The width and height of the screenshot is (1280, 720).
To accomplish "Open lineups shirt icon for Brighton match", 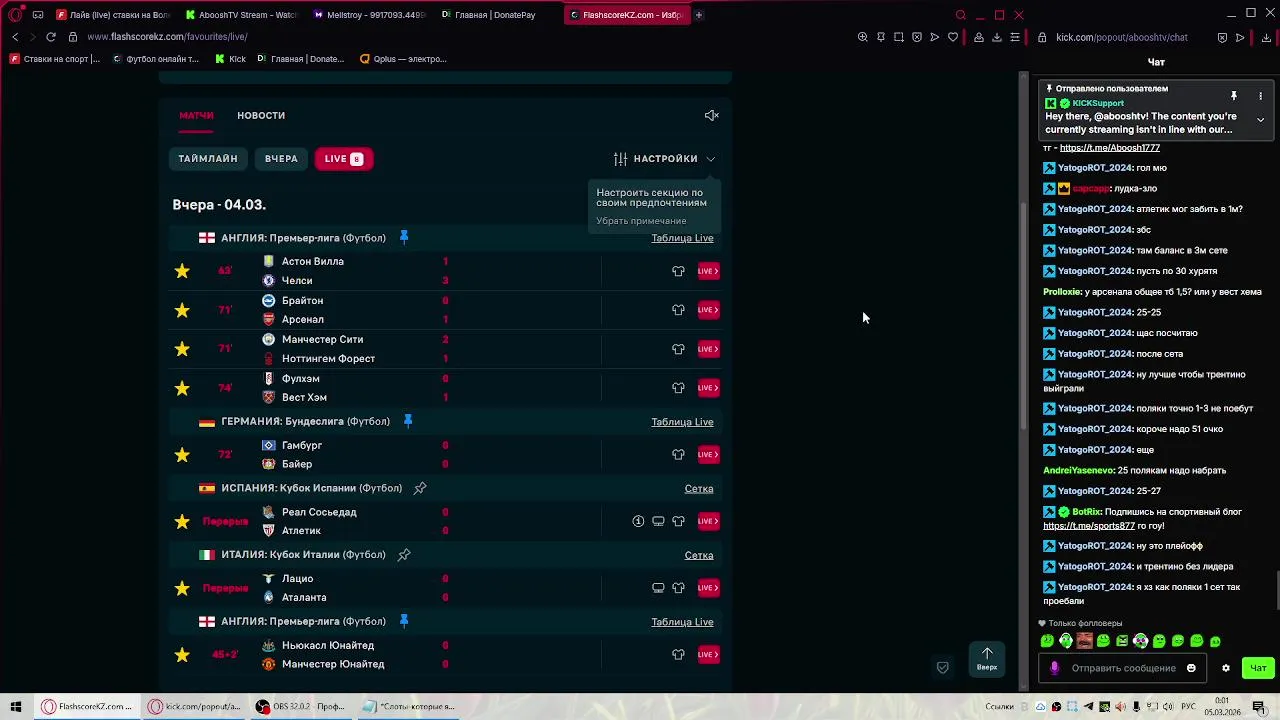I will coord(678,310).
